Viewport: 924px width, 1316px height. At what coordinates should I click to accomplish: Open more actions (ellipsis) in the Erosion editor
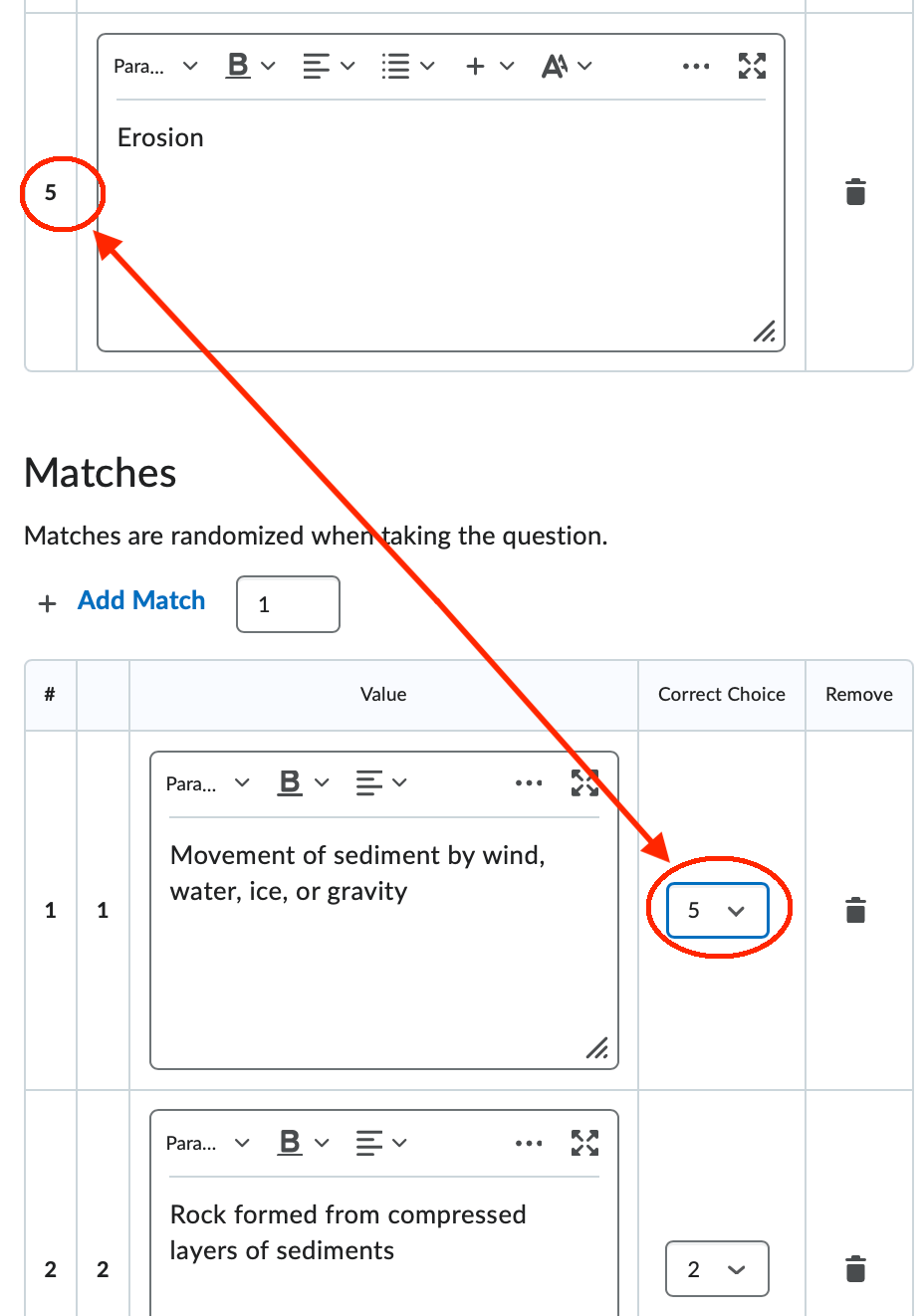coord(695,65)
